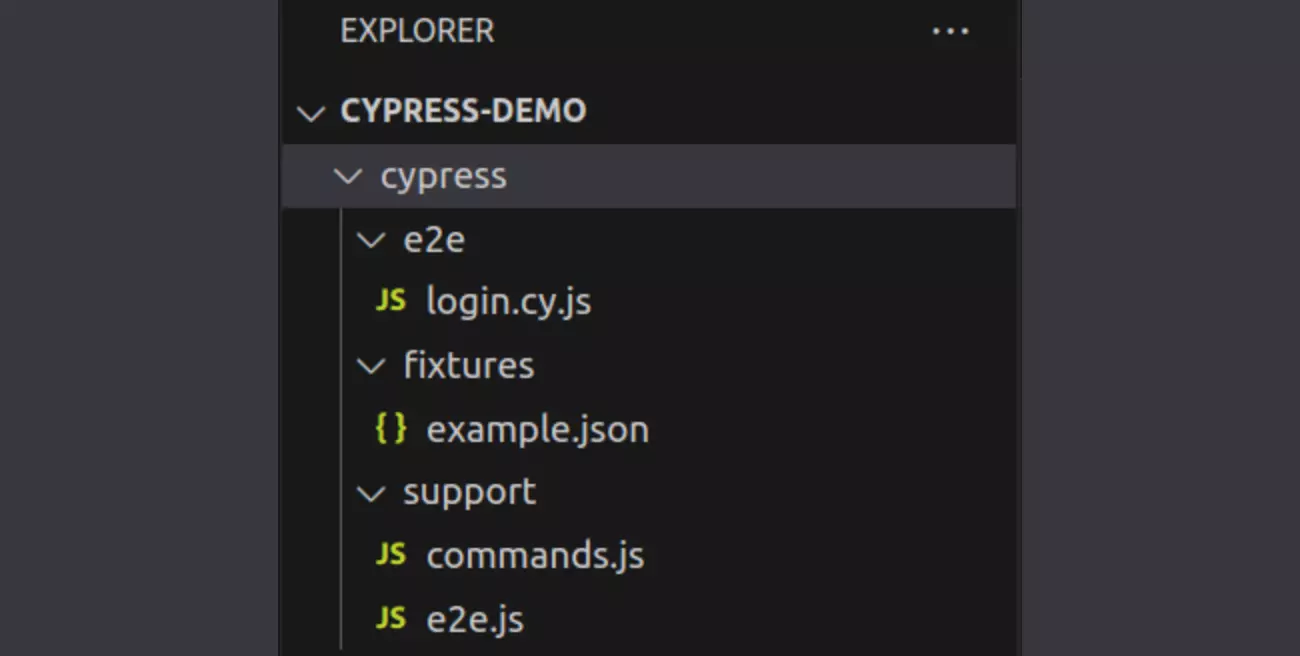Collapse the cypress folder chevron
The height and width of the screenshot is (656, 1300).
(348, 176)
